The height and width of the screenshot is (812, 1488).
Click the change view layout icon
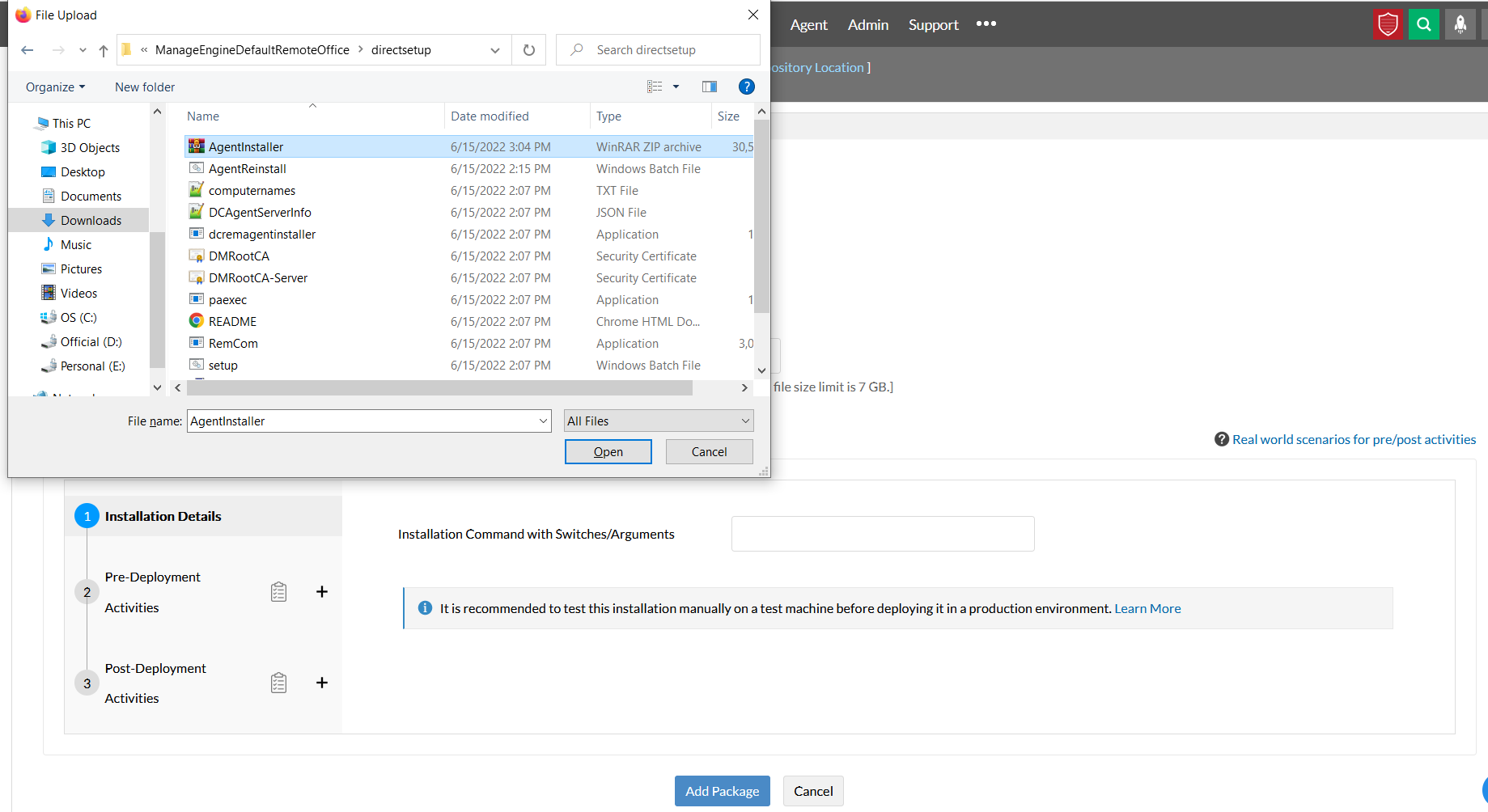click(x=655, y=87)
